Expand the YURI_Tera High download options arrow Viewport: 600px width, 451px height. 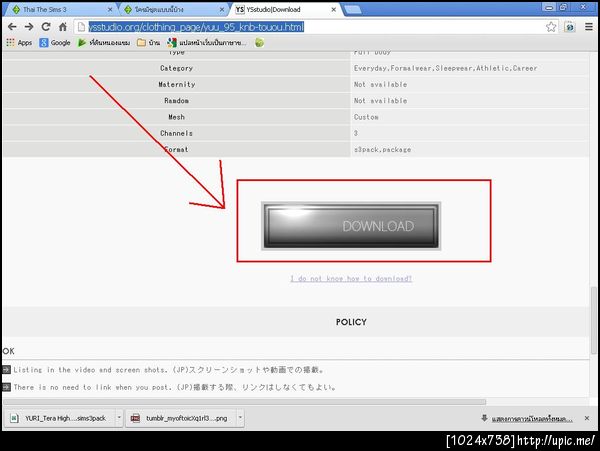(119, 418)
